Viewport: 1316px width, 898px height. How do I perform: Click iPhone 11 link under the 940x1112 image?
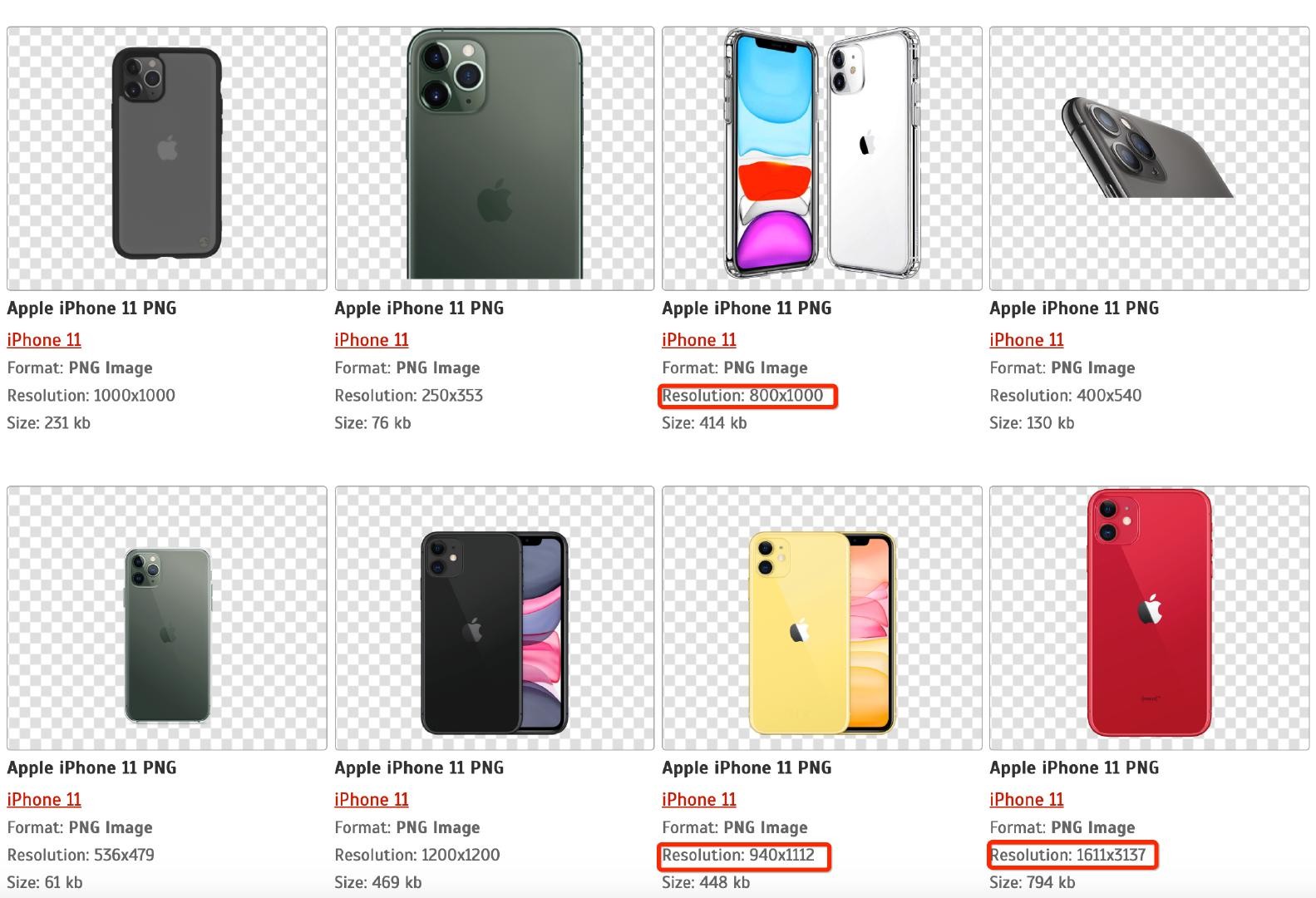click(x=699, y=800)
